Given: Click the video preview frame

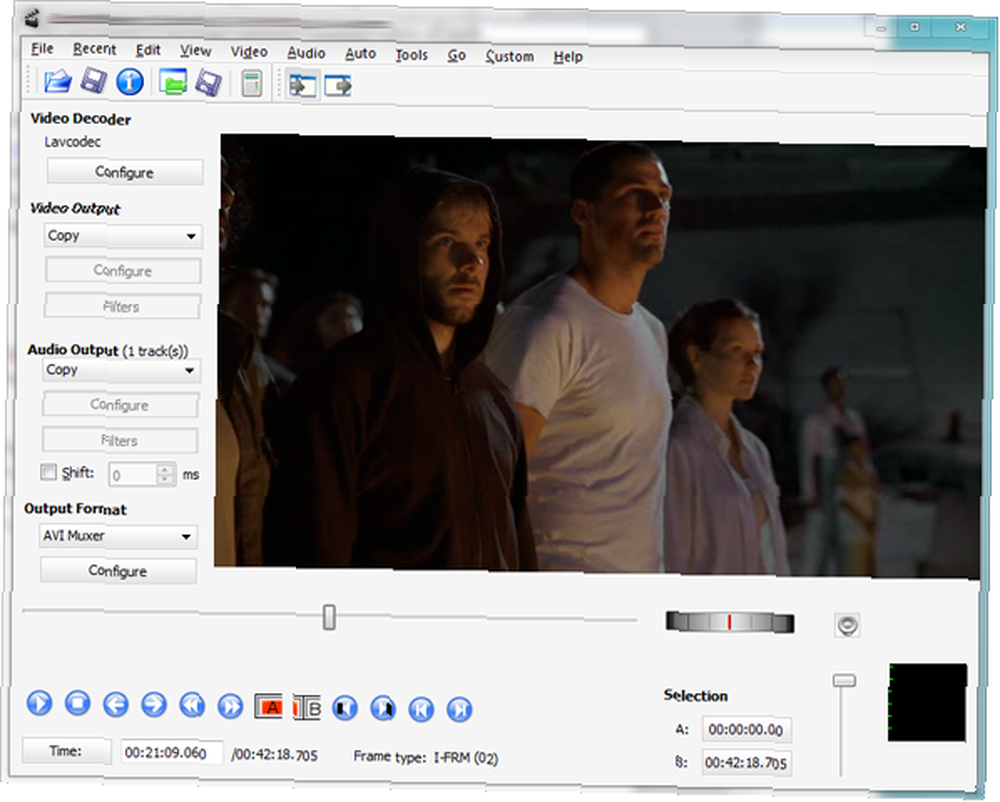Looking at the screenshot, I should pyautogui.click(x=601, y=356).
